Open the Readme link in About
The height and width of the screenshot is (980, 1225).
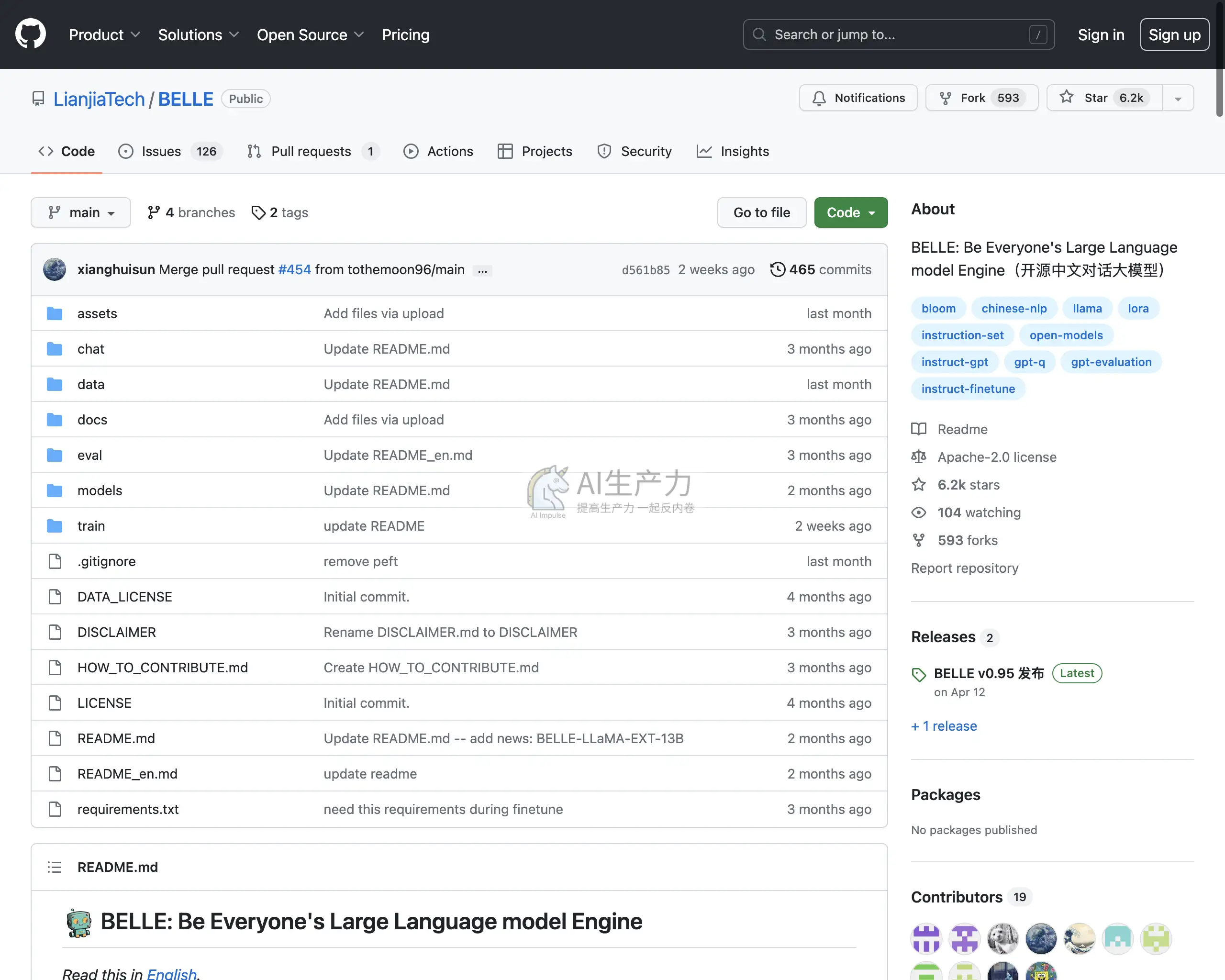(949, 429)
